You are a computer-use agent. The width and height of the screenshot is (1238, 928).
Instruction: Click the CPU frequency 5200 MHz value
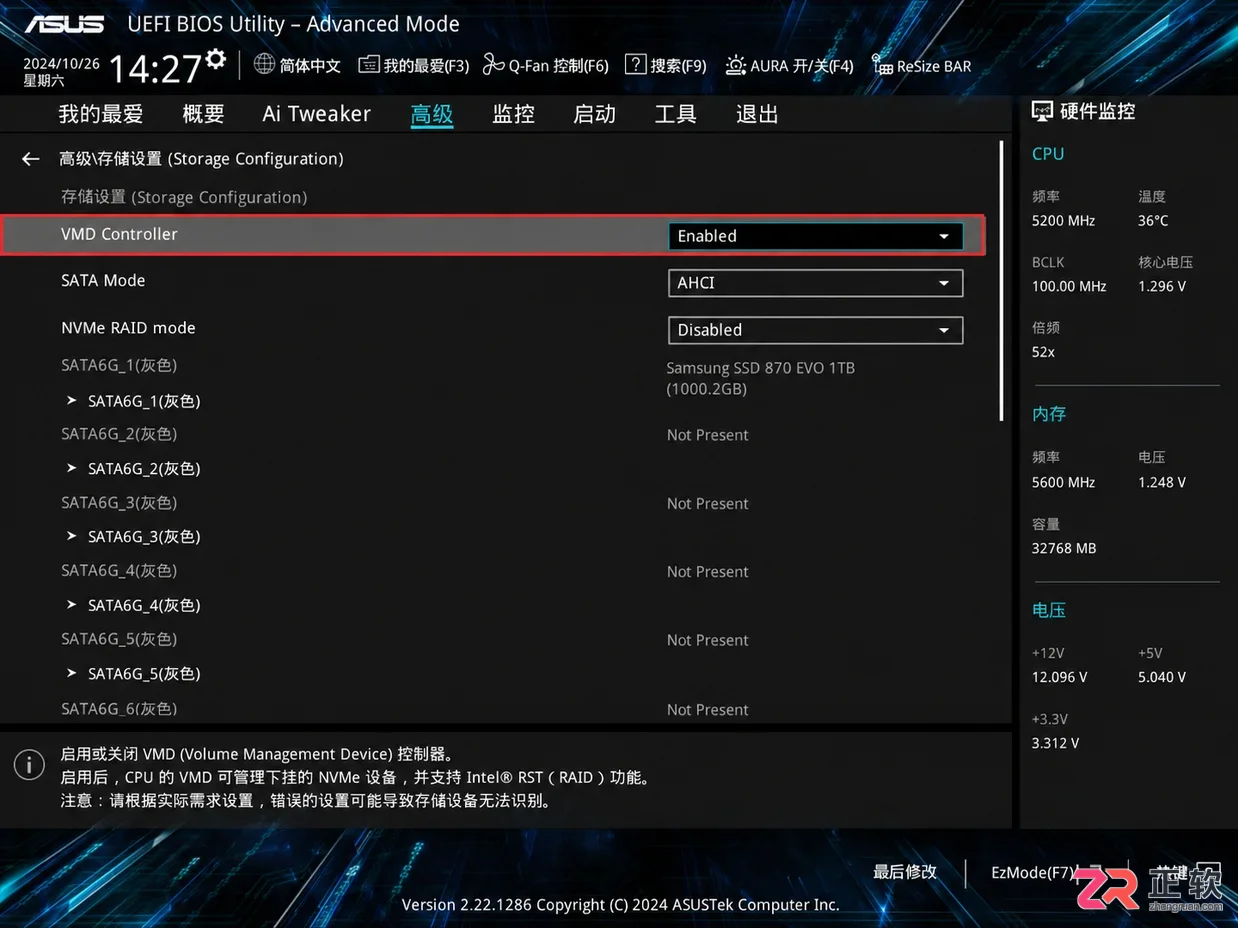pyautogui.click(x=1063, y=221)
